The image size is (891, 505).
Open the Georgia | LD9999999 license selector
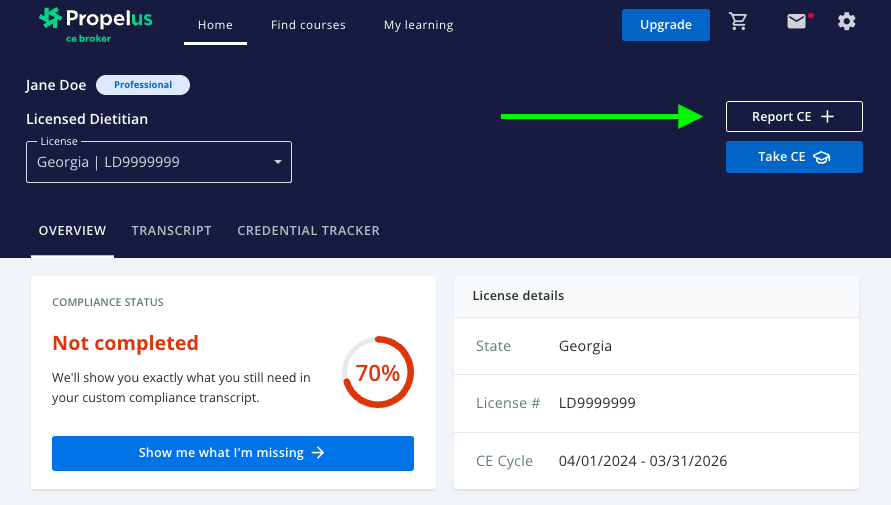tap(150, 162)
